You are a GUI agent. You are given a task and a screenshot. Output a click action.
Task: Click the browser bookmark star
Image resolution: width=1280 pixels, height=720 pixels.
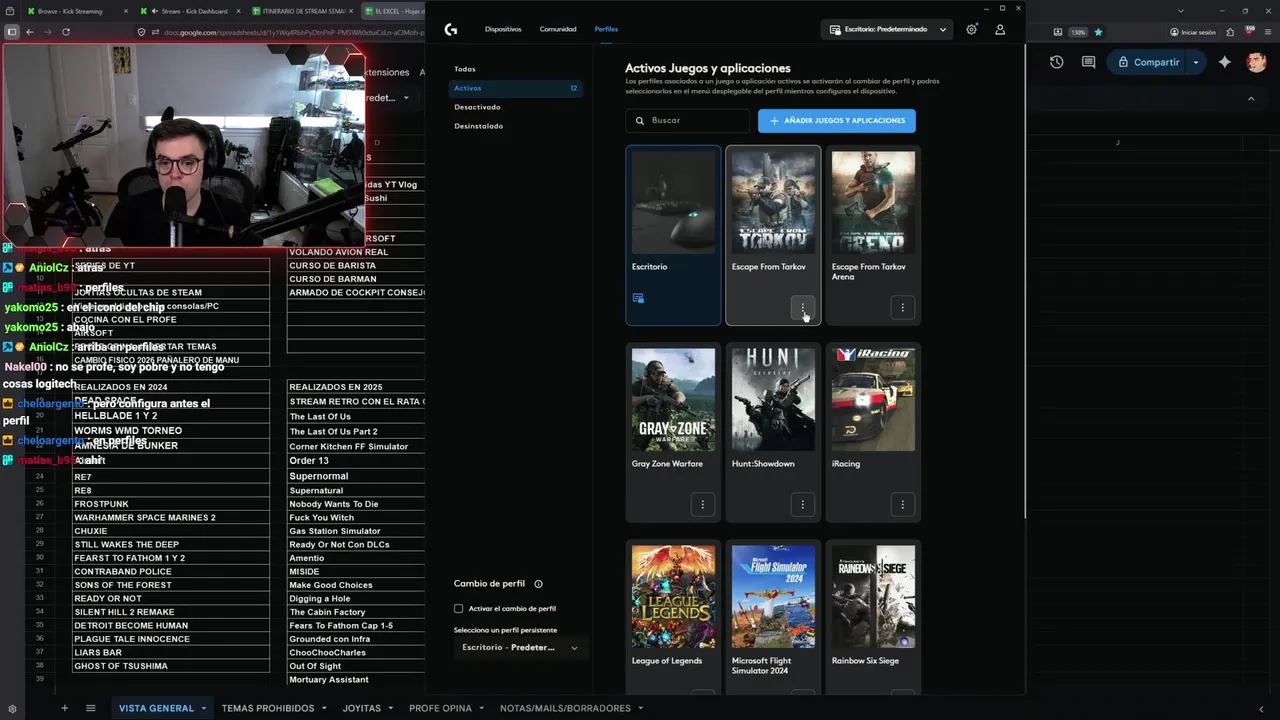pyautogui.click(x=1098, y=32)
